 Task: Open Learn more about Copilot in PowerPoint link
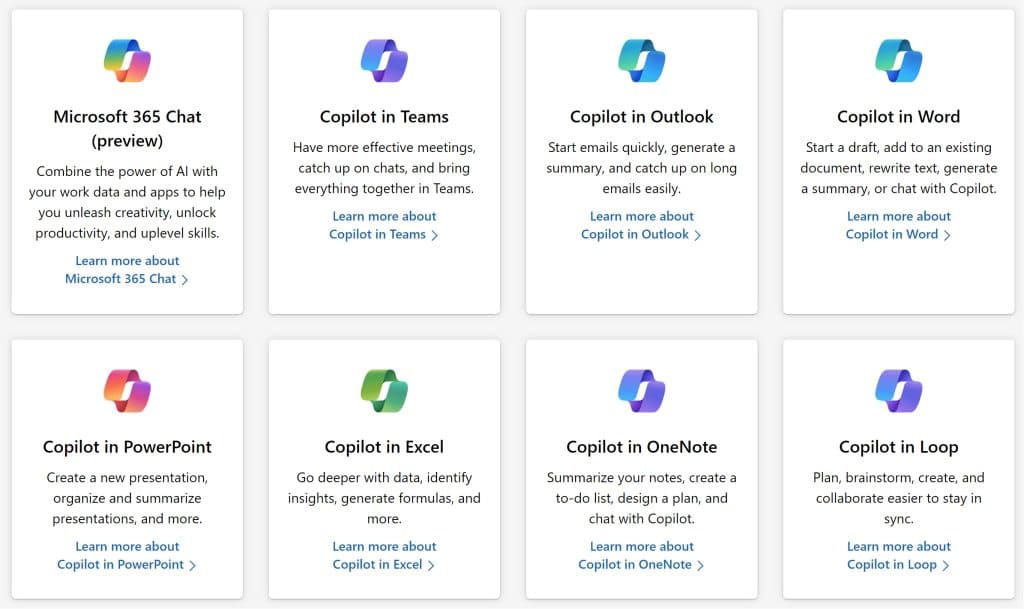click(x=127, y=555)
